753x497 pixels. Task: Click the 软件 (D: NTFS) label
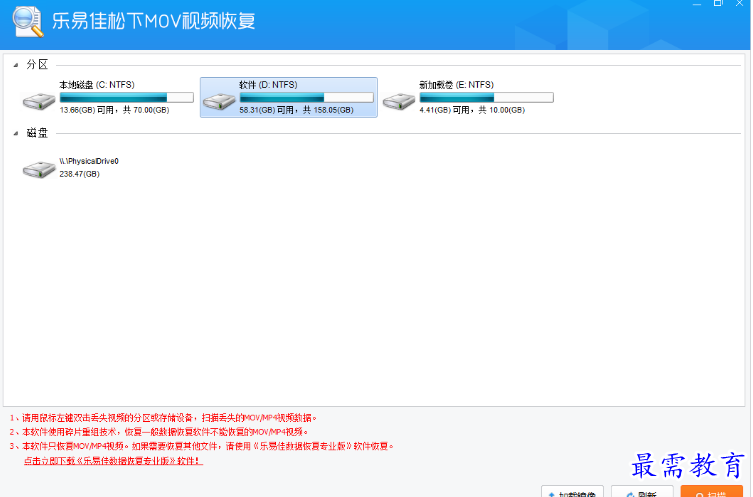point(268,85)
